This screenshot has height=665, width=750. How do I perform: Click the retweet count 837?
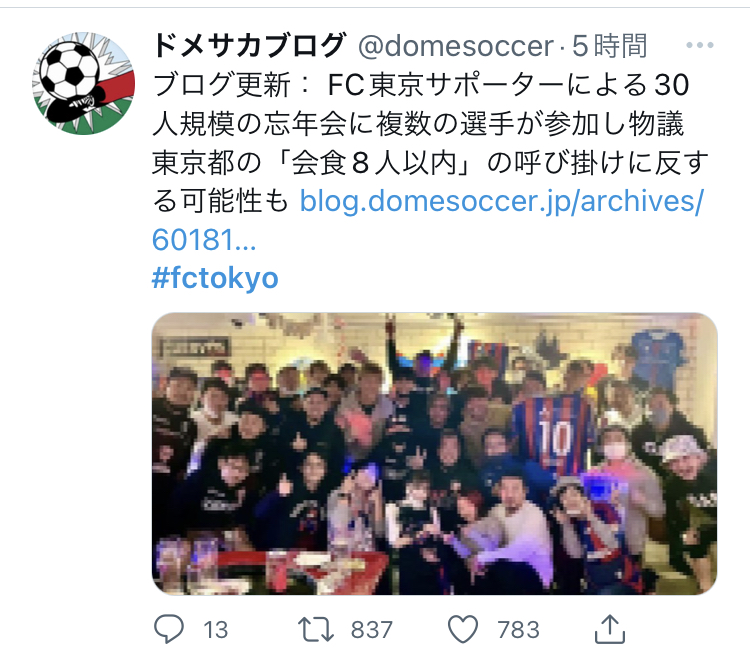372,630
